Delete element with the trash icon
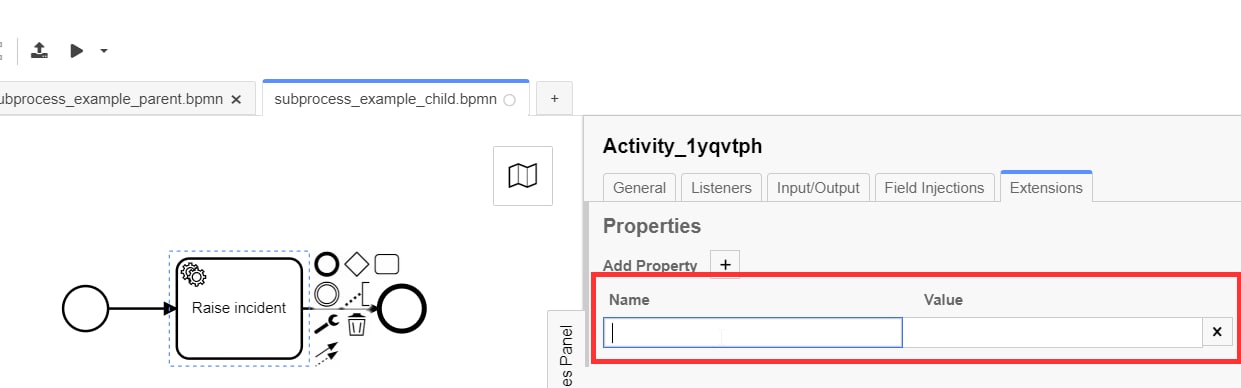 [x=357, y=323]
